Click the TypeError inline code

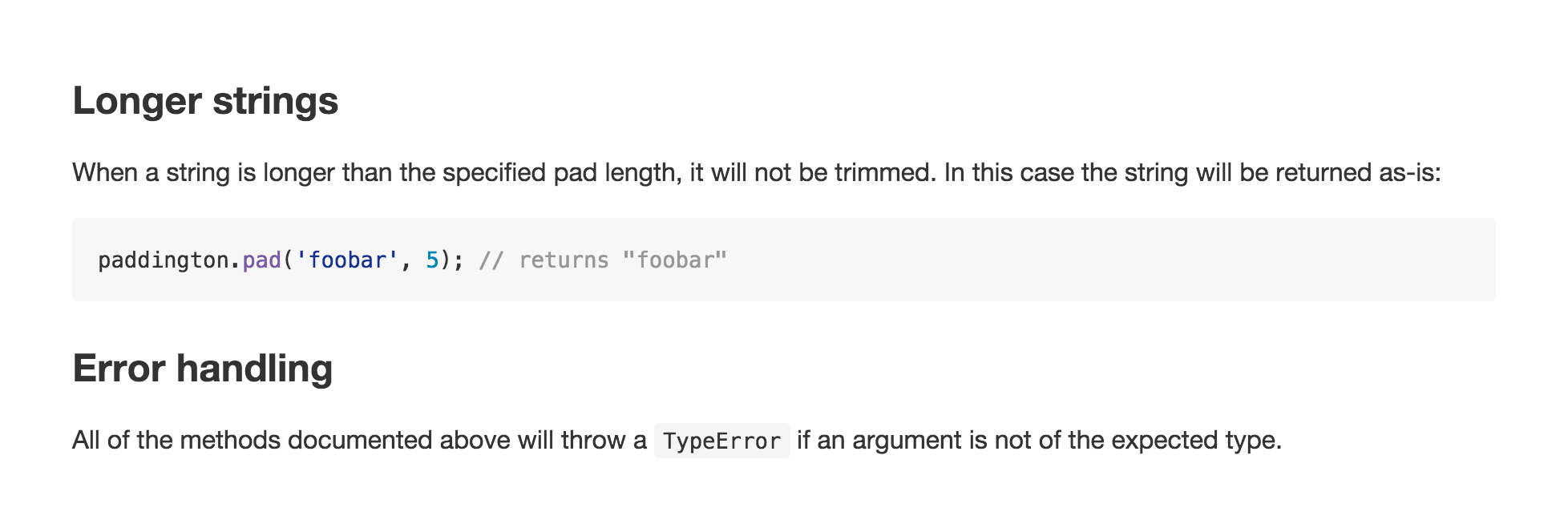[x=721, y=441]
